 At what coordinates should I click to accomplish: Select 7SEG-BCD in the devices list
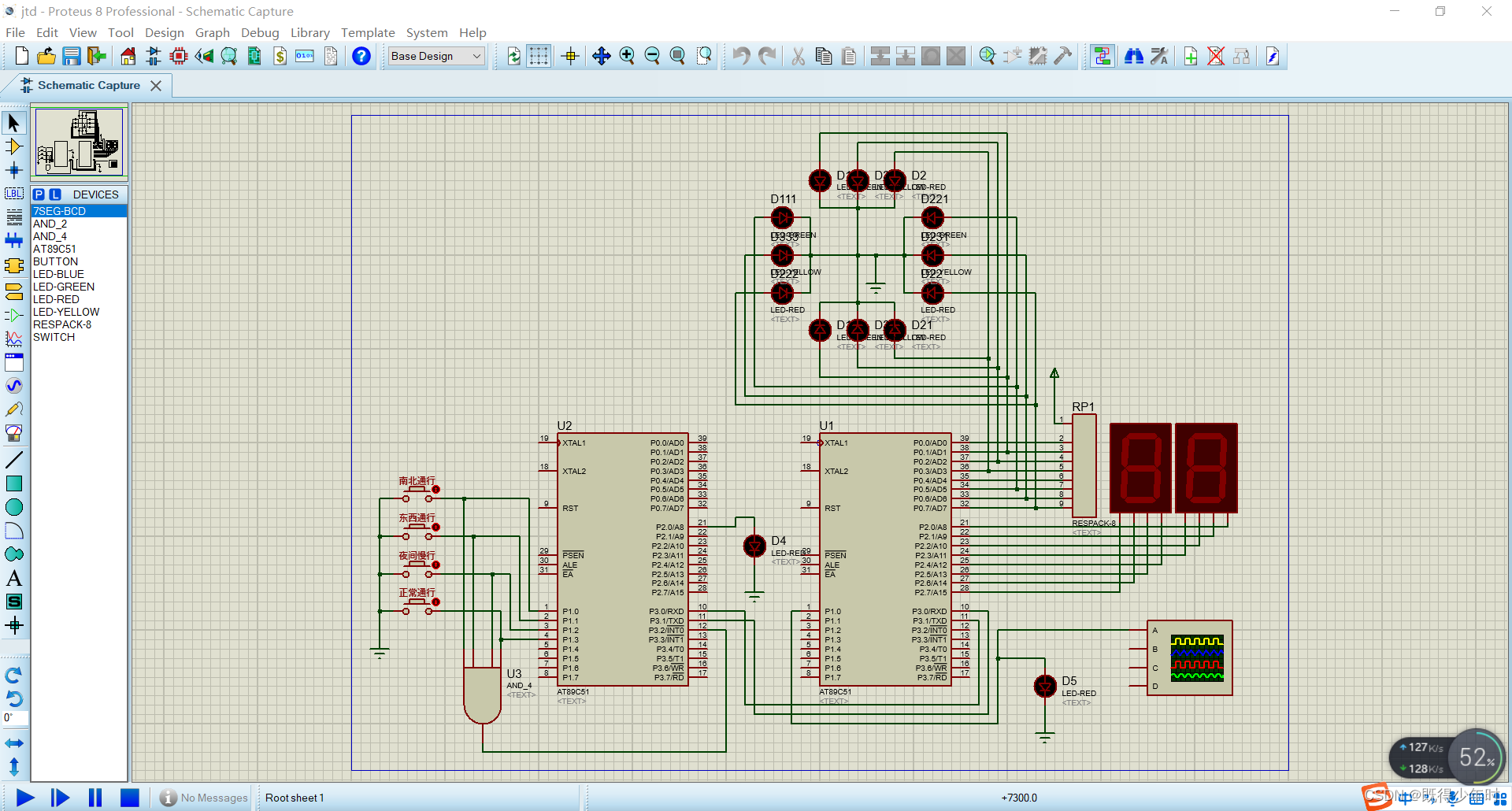tap(79, 211)
